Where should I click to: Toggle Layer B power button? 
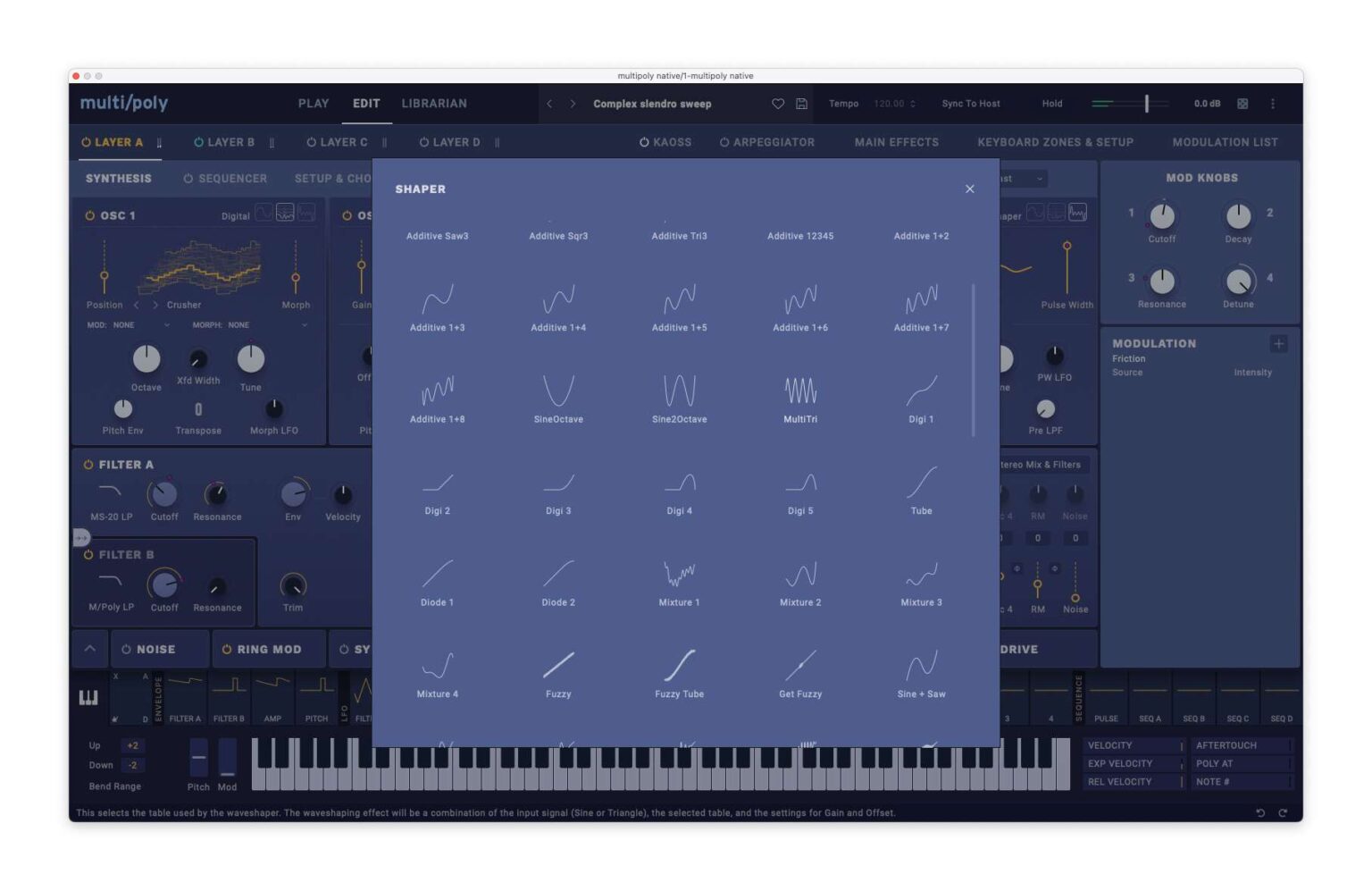(198, 142)
